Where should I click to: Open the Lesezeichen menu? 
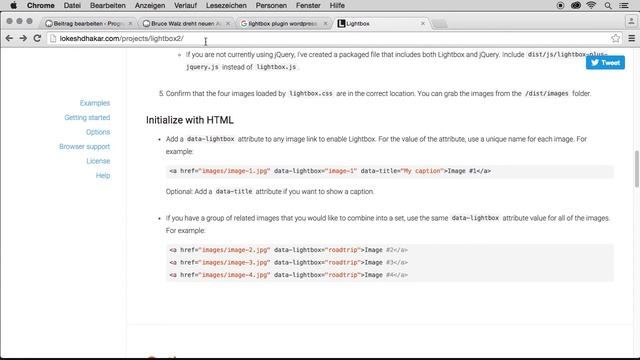[x=226, y=5]
